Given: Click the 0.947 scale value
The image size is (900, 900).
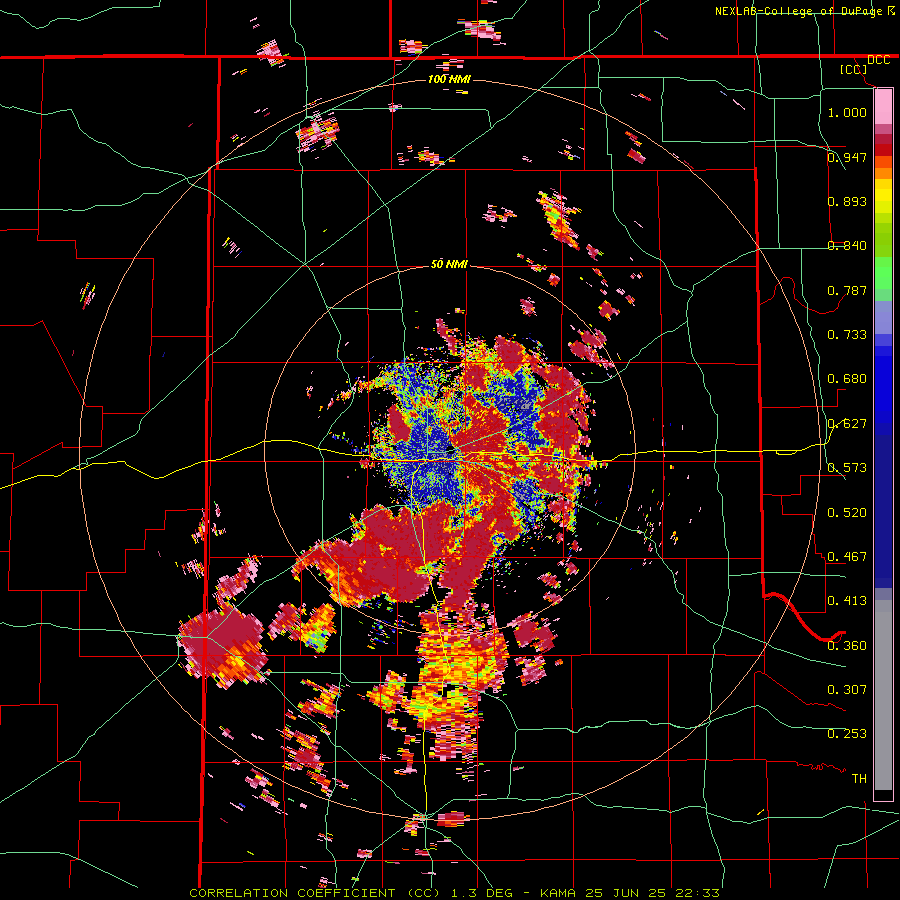Looking at the screenshot, I should (x=847, y=157).
